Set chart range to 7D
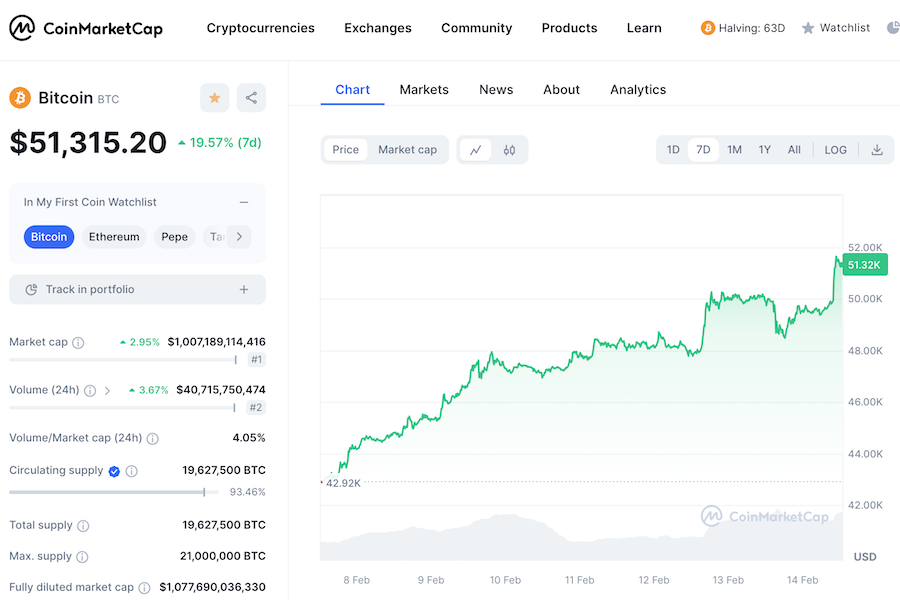Image resolution: width=900 pixels, height=600 pixels. (x=703, y=150)
